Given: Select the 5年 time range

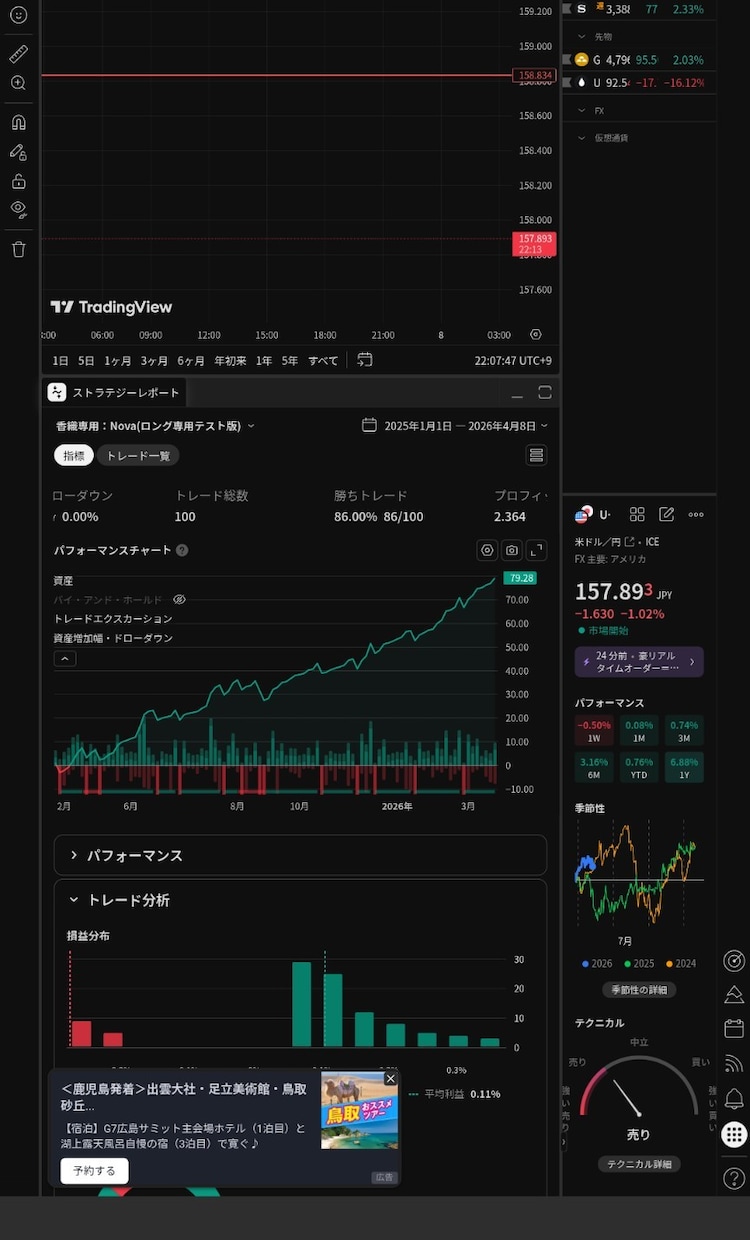Looking at the screenshot, I should tap(289, 360).
